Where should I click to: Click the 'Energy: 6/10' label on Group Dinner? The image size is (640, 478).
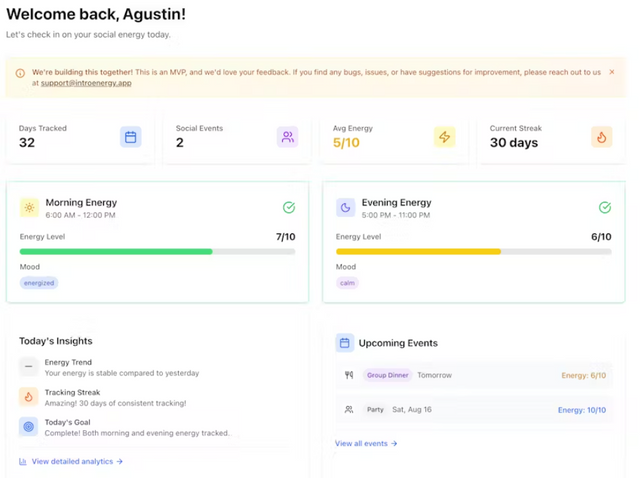pos(584,376)
